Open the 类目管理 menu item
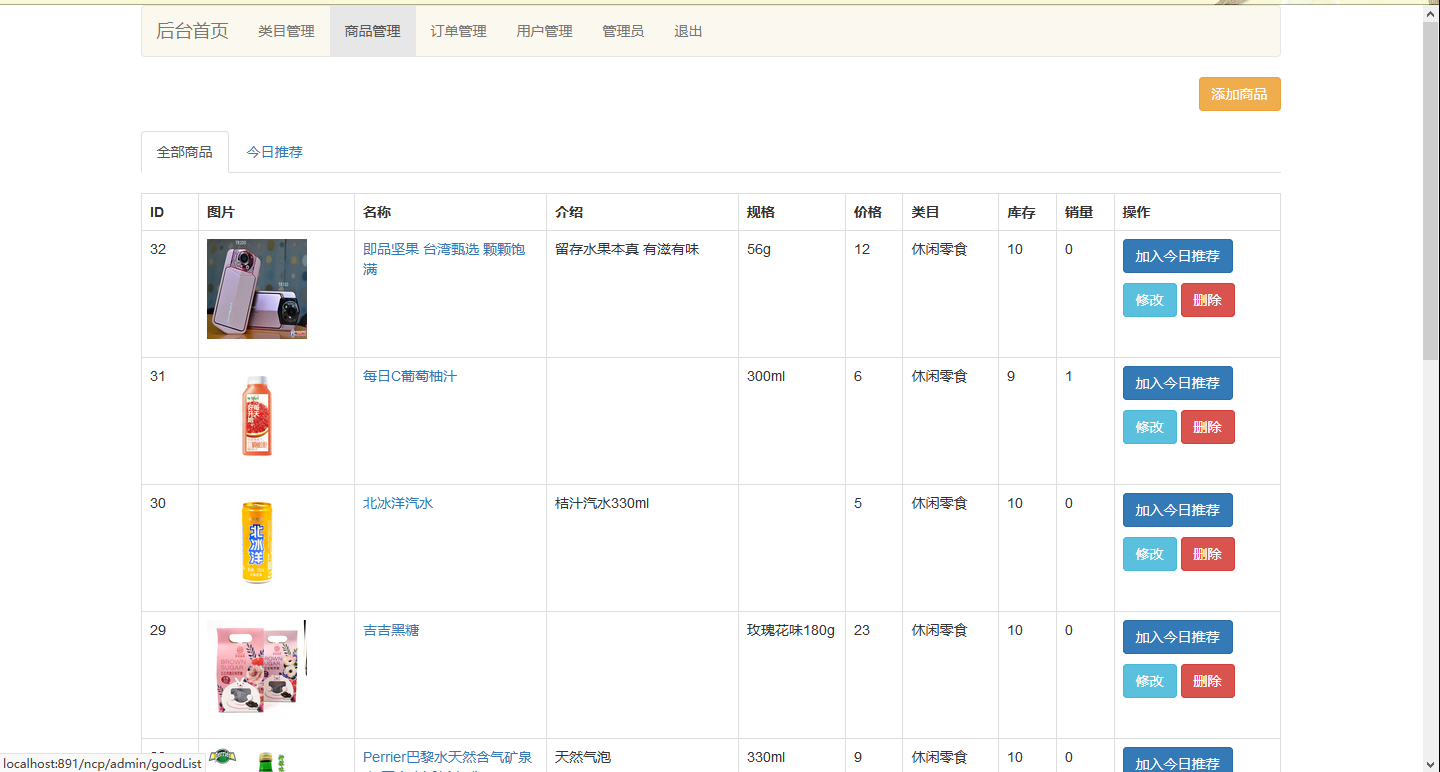The height and width of the screenshot is (772, 1440). pos(286,31)
